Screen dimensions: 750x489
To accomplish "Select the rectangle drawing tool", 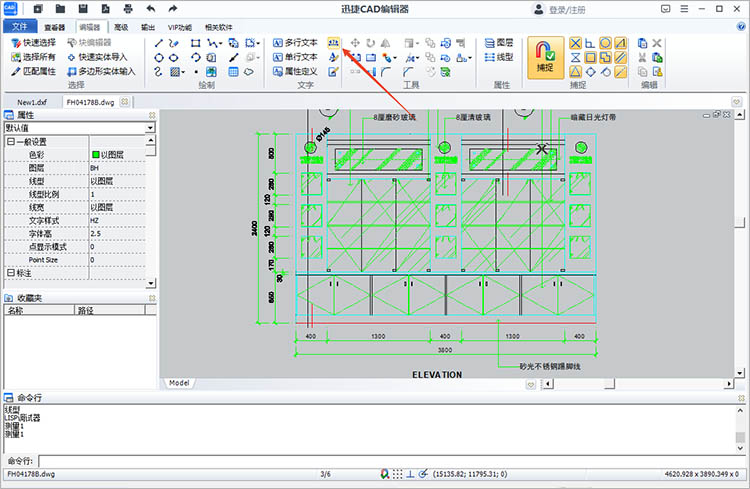I will tap(195, 43).
